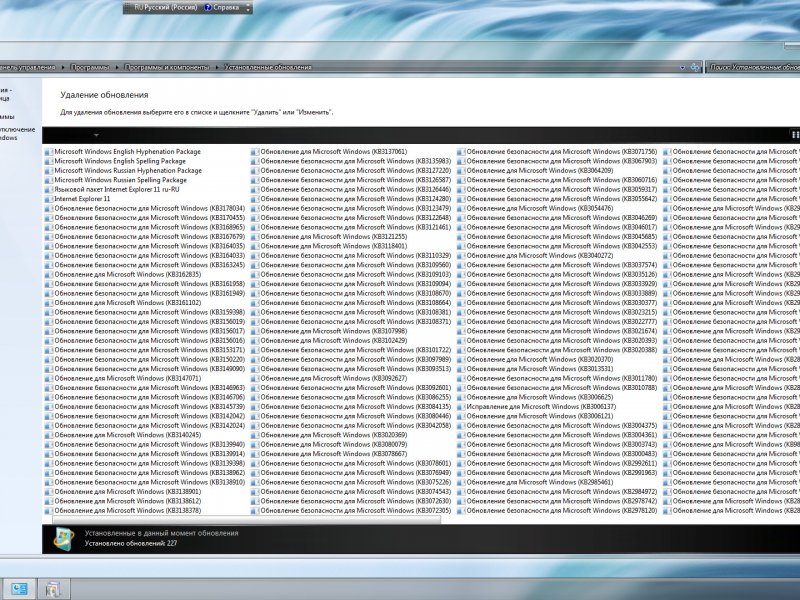
Task: Click the Установлено обновлений 227 status text
Action: pyautogui.click(x=131, y=543)
